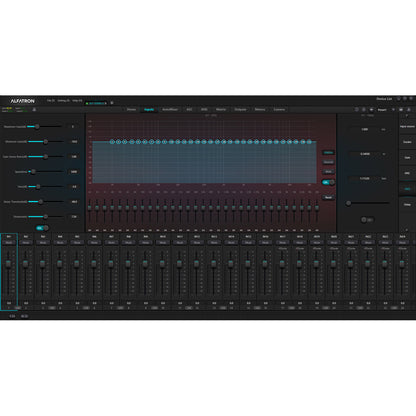Mute channel IN8

tap(128, 243)
